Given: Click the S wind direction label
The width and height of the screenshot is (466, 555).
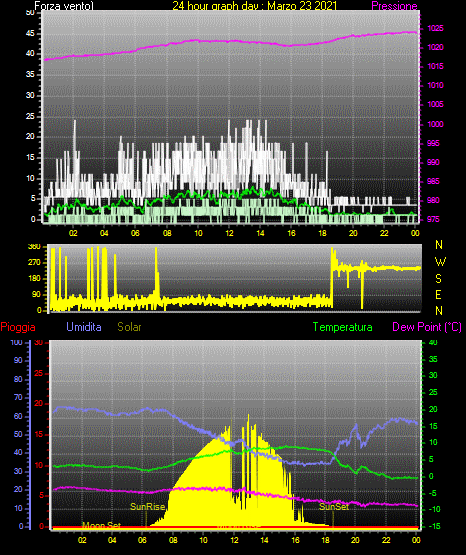Looking at the screenshot, I should (x=438, y=279).
